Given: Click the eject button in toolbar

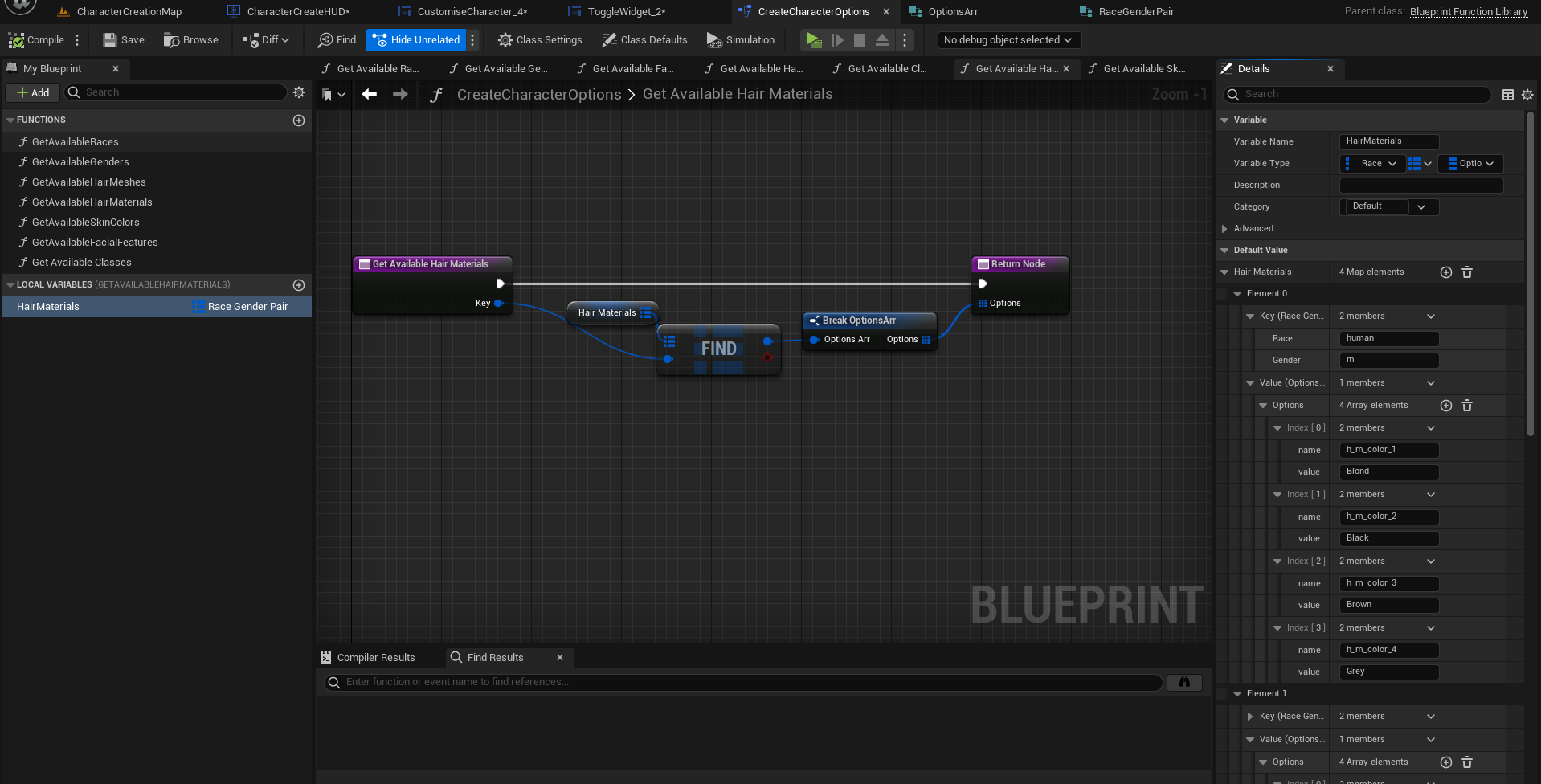Looking at the screenshot, I should (x=881, y=40).
